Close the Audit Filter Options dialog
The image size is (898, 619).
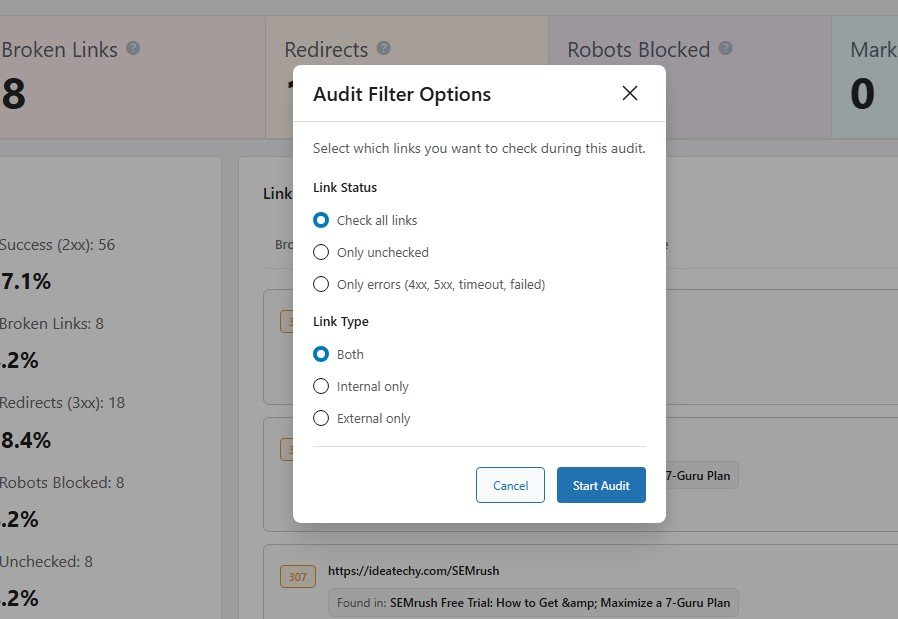click(629, 93)
